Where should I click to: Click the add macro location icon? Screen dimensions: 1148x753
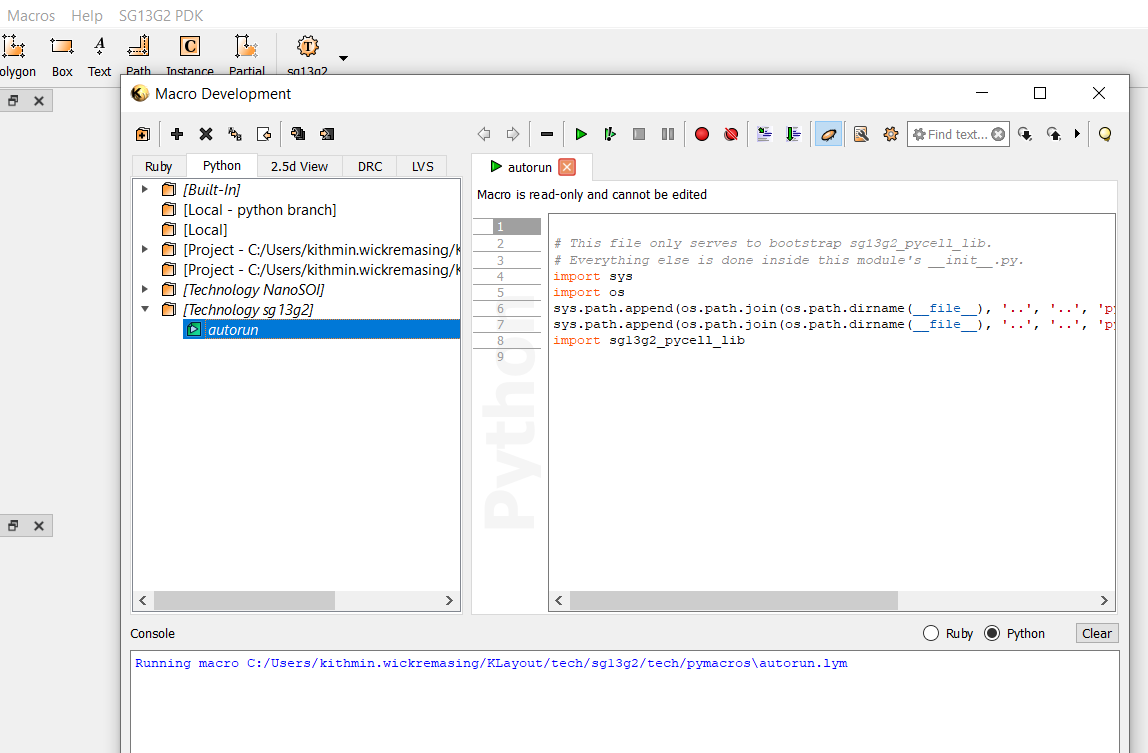pos(143,134)
